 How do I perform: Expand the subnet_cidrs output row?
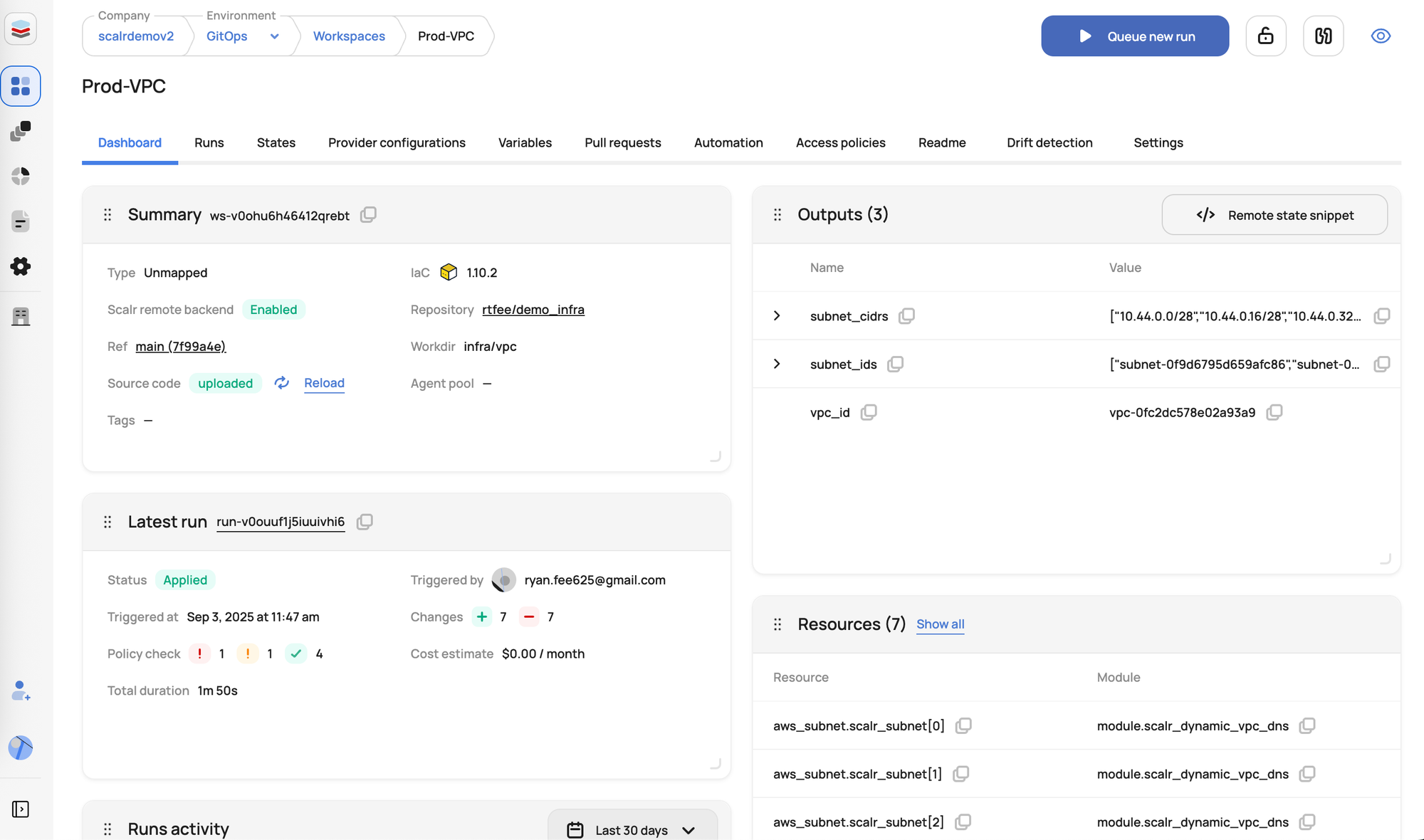777,315
